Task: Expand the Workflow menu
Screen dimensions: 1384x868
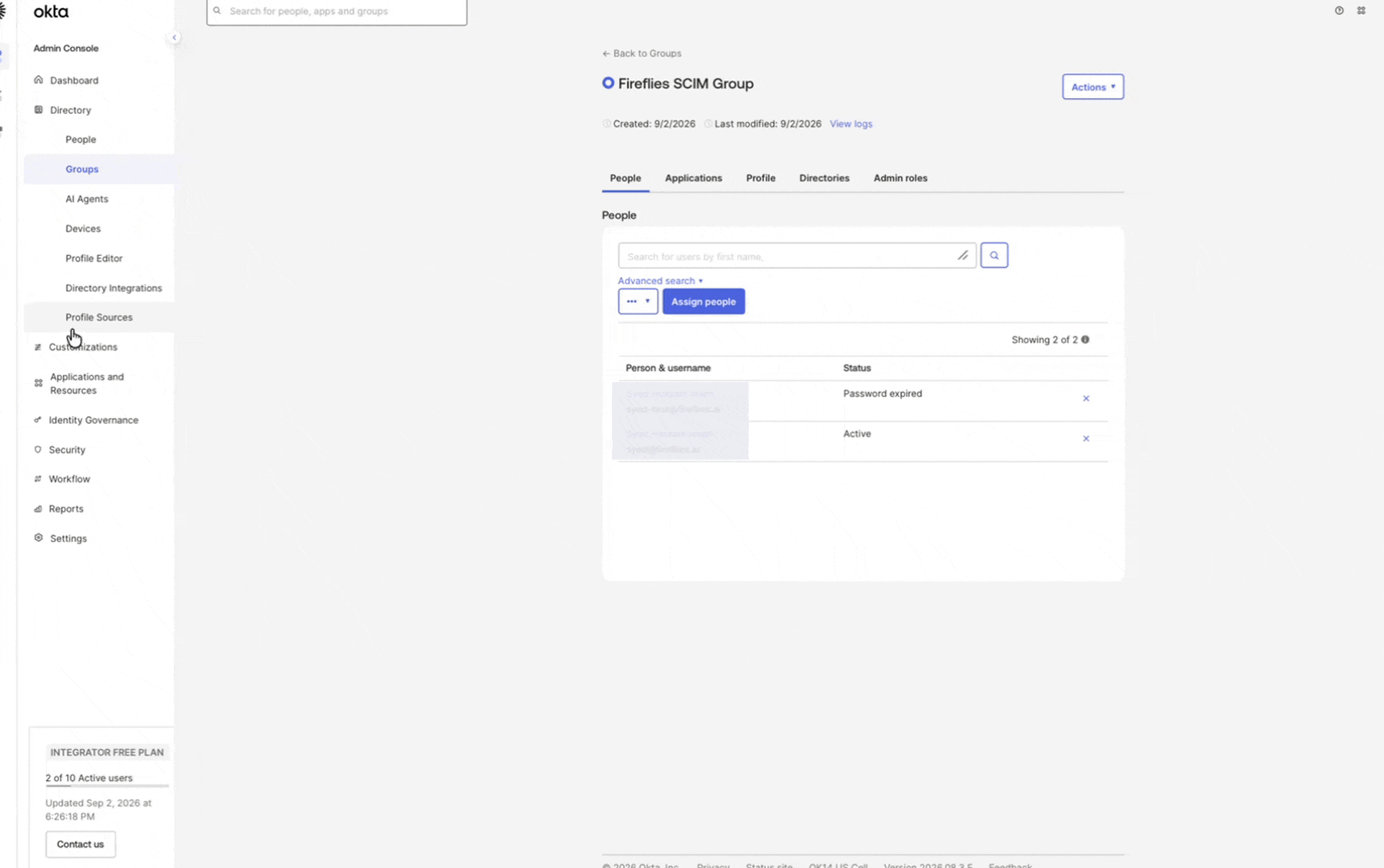Action: [69, 479]
